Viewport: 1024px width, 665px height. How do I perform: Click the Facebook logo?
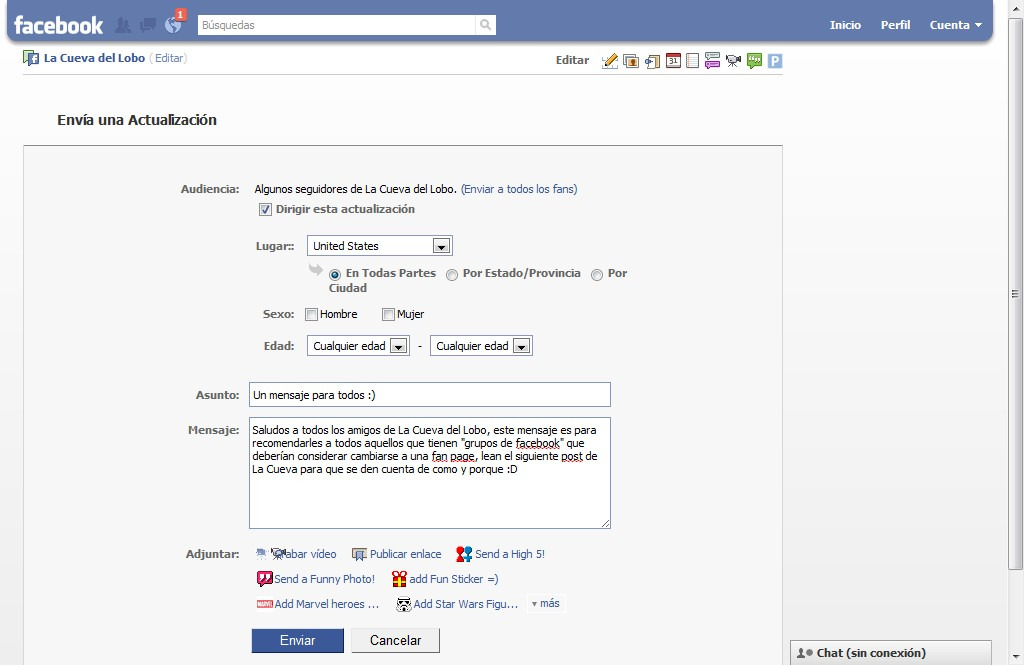click(x=58, y=25)
